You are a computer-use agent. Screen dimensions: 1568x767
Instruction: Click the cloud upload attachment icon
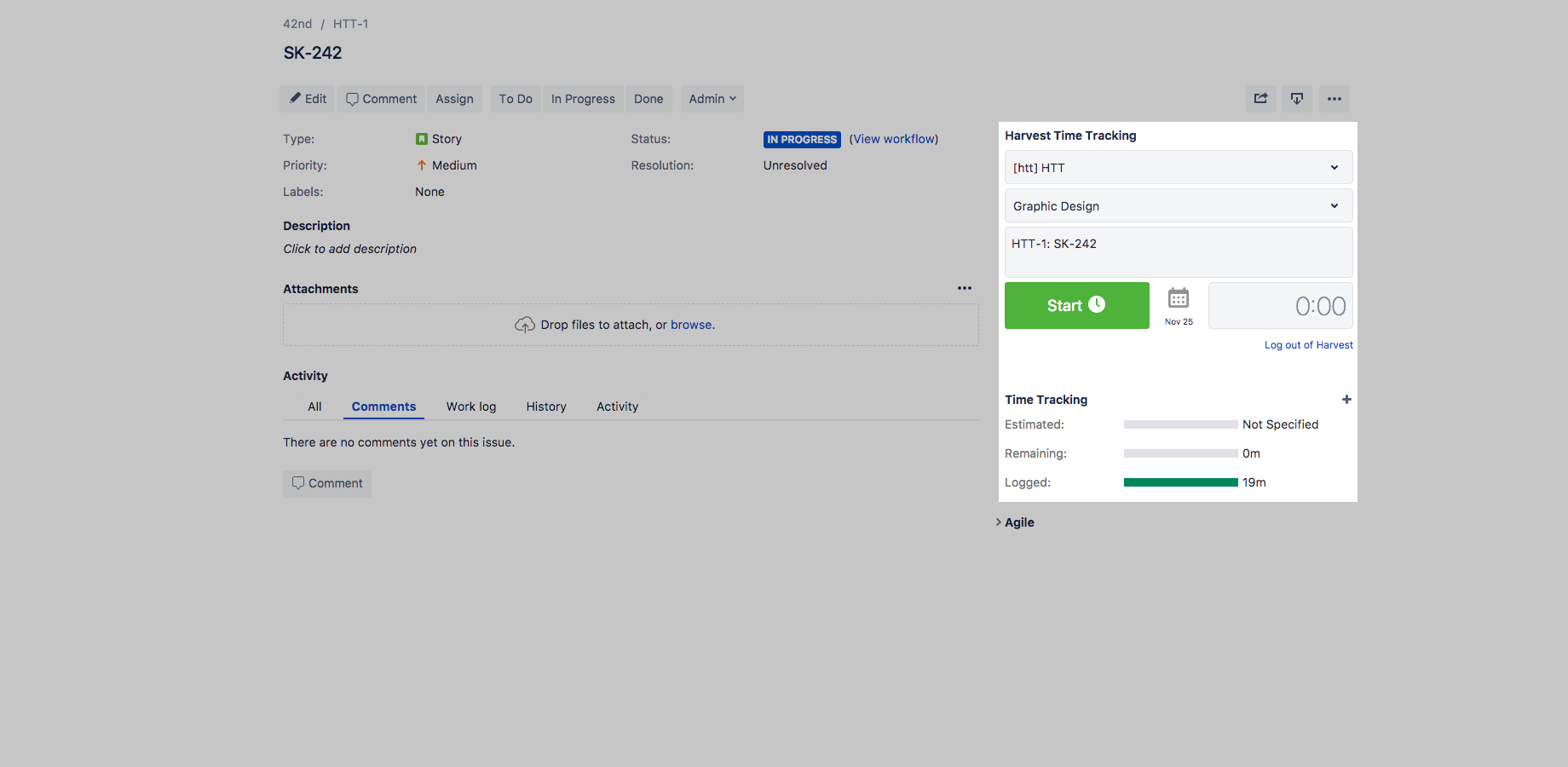pyautogui.click(x=525, y=325)
